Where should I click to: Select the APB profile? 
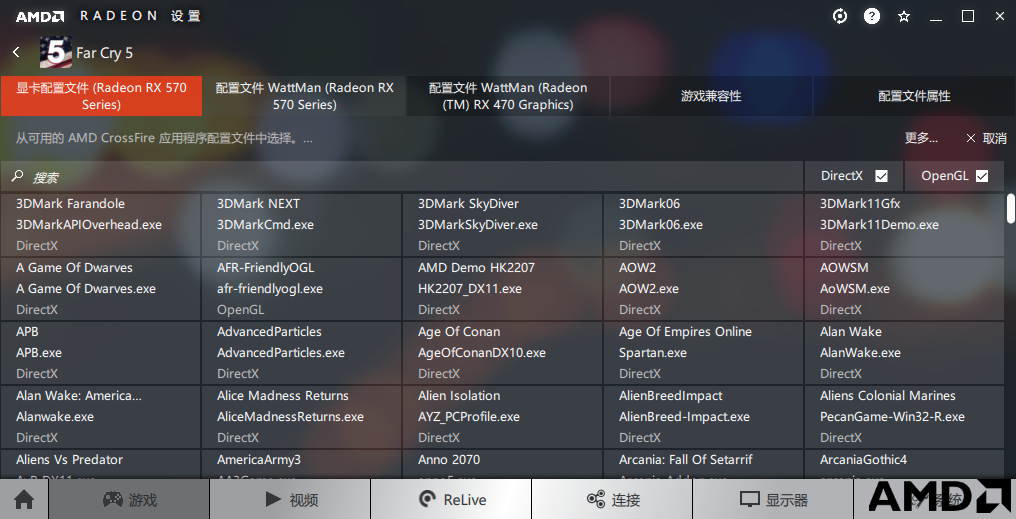[100, 352]
